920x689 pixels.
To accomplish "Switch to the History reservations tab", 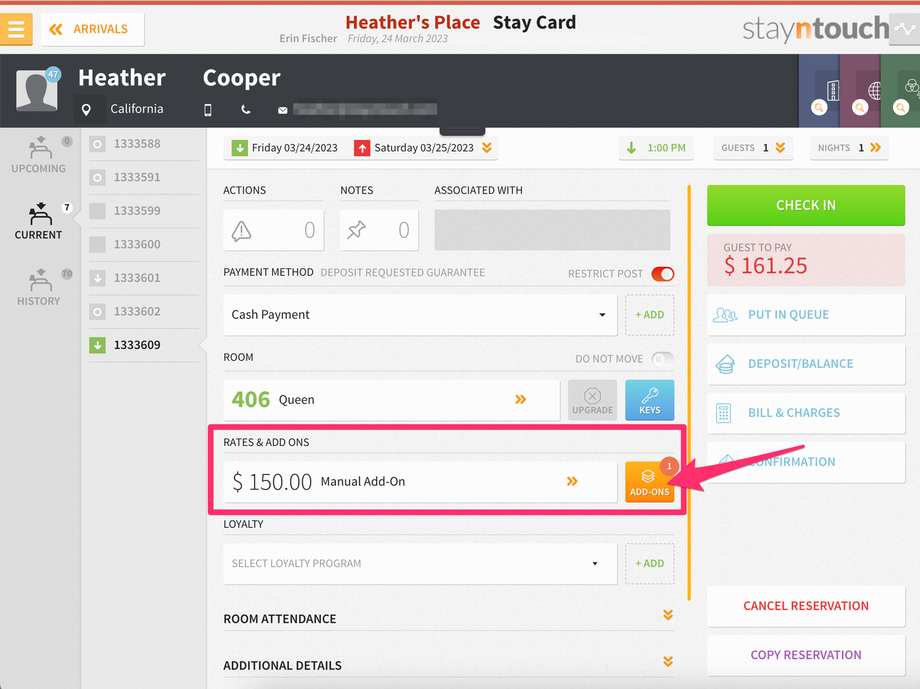I will pos(39,288).
